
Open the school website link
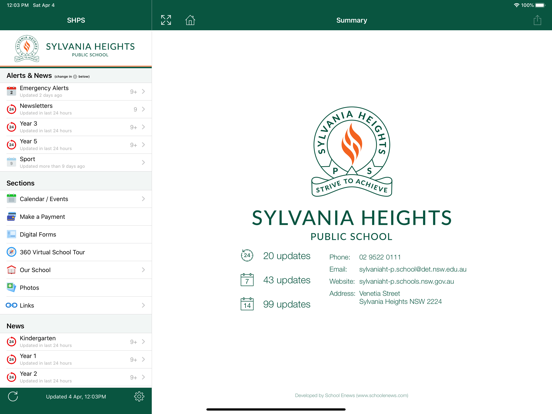406,281
